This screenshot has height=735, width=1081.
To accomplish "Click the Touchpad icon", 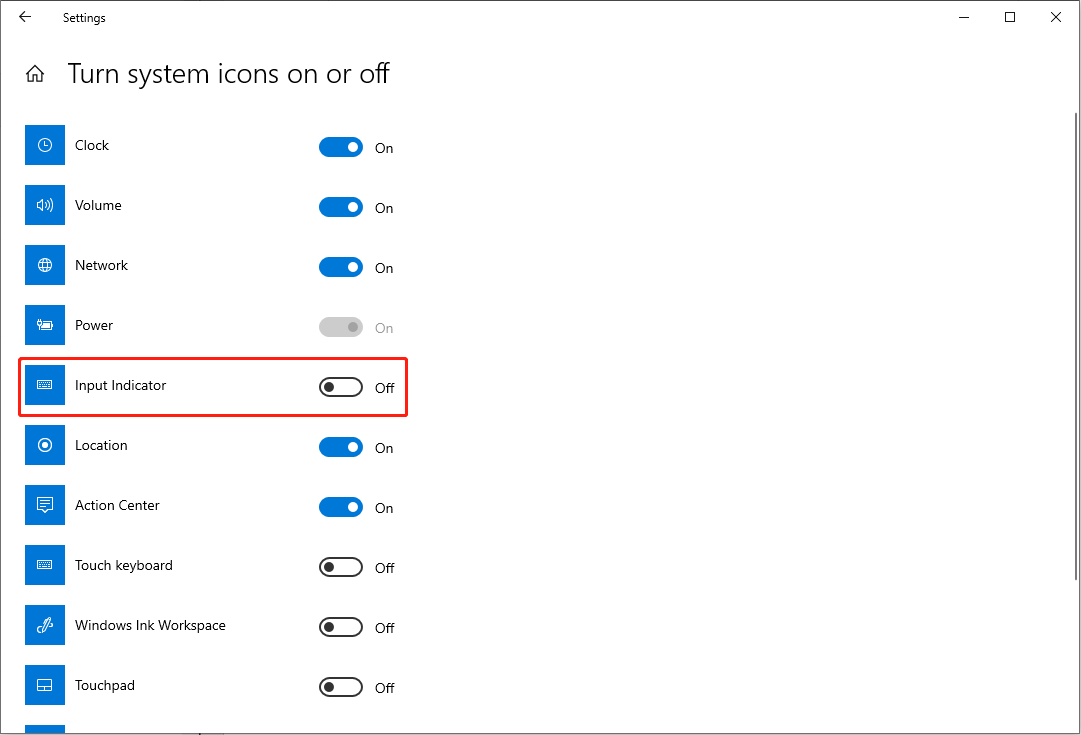I will click(x=44, y=685).
